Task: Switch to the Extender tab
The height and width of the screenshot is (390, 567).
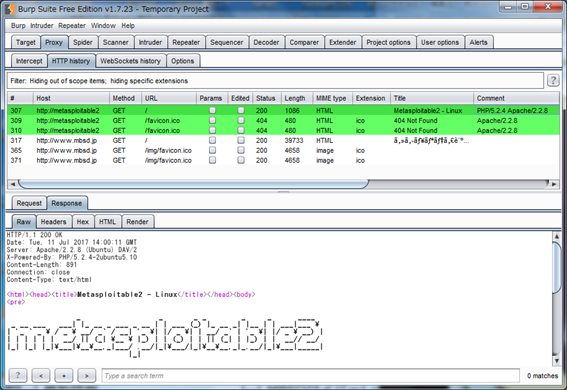Action: [x=342, y=42]
